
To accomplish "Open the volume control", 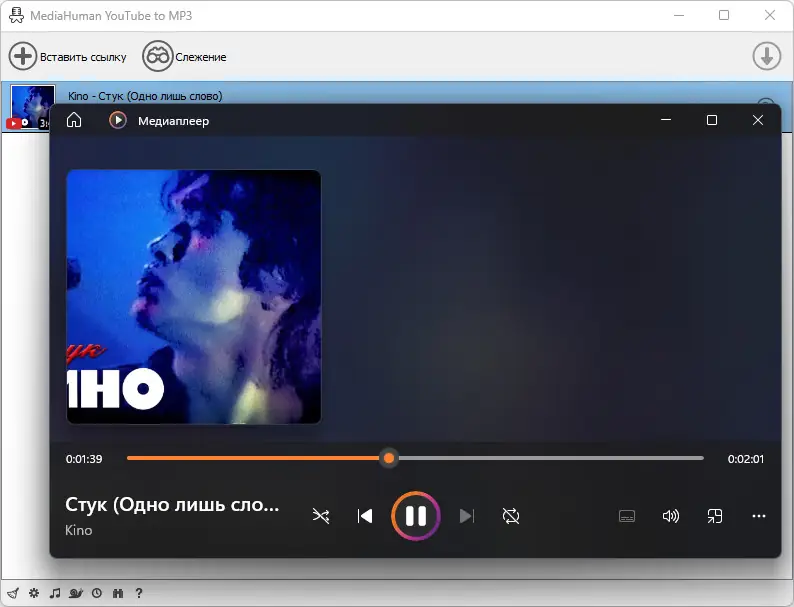I will (x=670, y=516).
